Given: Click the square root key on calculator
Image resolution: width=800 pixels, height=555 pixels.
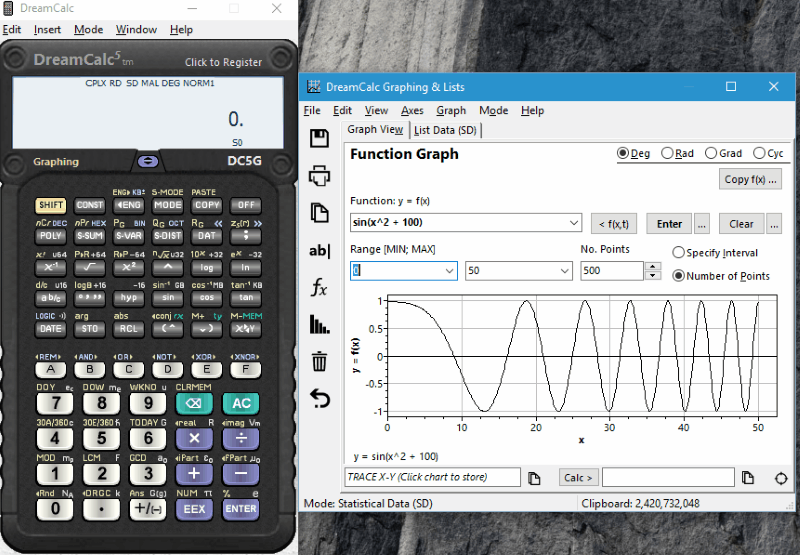Looking at the screenshot, I should pyautogui.click(x=90, y=267).
